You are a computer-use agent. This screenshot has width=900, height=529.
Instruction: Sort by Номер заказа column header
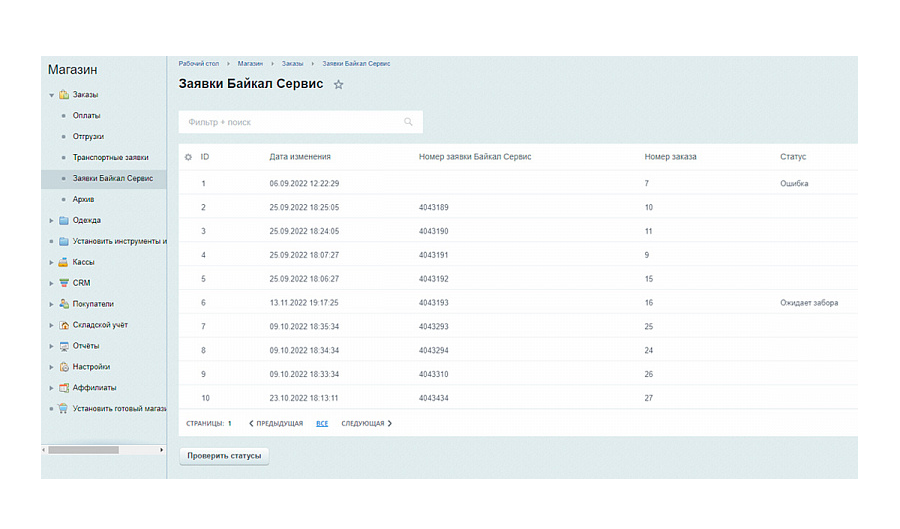[x=670, y=157]
